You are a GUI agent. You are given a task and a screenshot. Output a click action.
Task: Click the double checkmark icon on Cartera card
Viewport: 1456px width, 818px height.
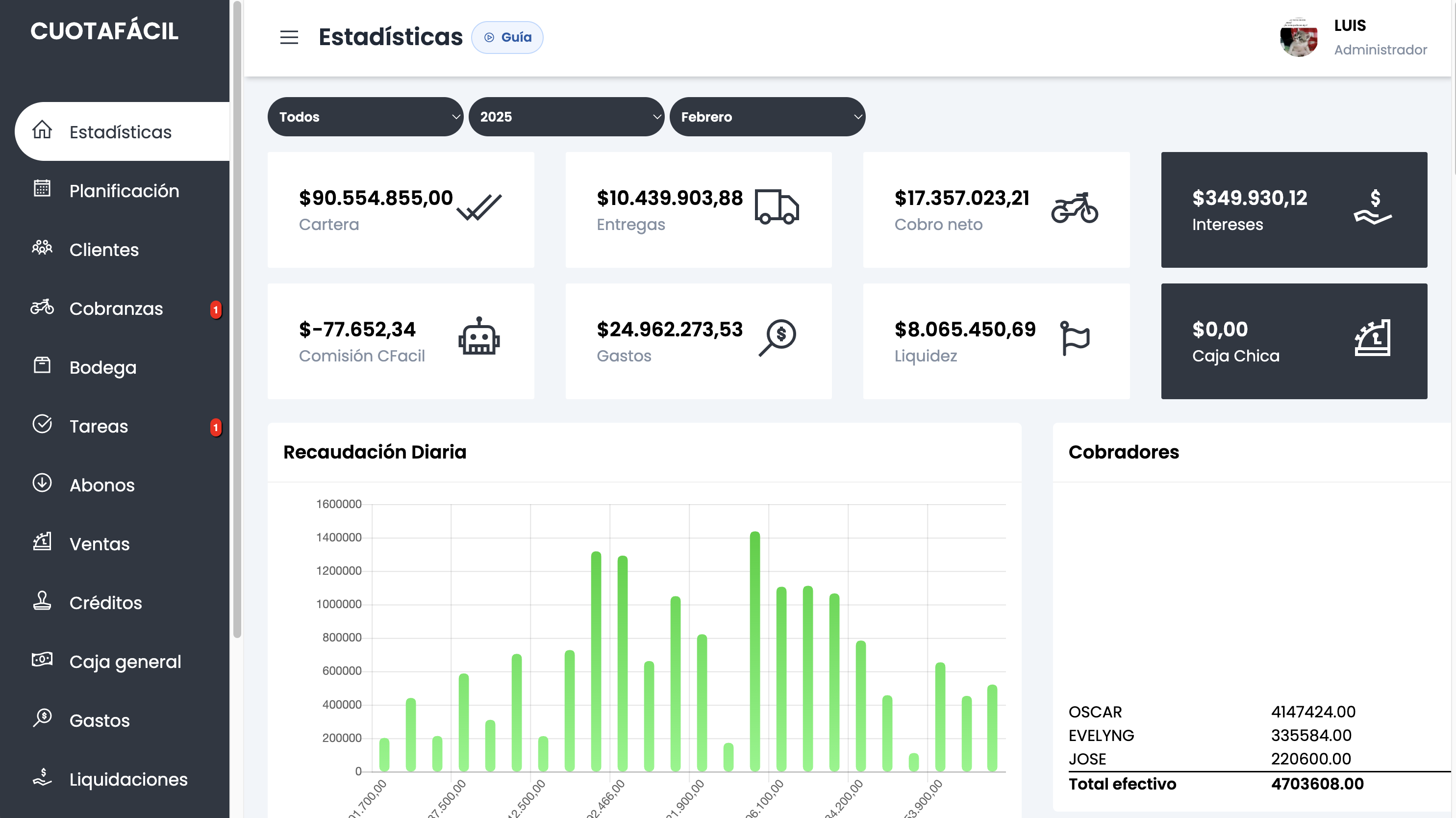point(479,207)
